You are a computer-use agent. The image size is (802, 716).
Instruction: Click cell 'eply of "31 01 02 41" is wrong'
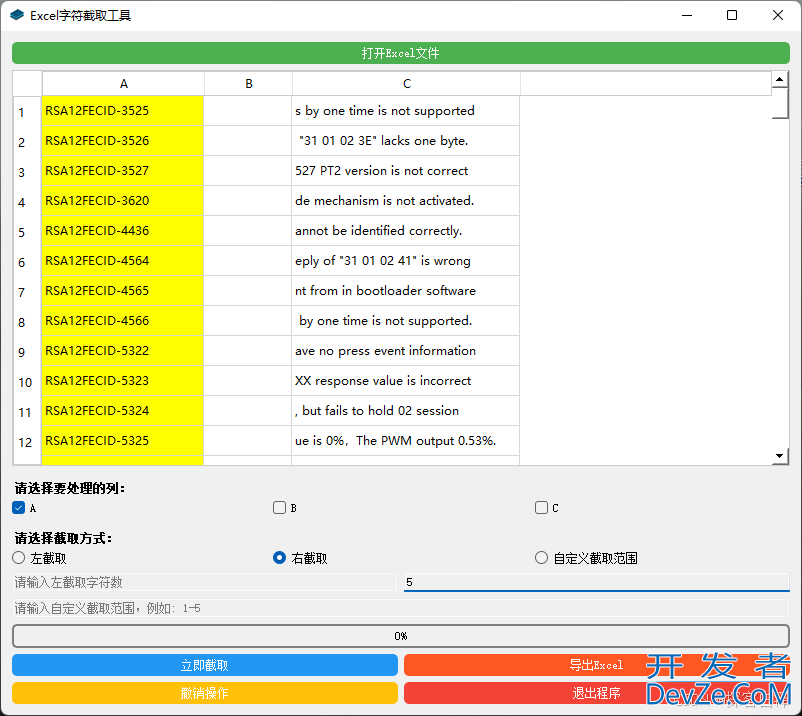pyautogui.click(x=406, y=261)
